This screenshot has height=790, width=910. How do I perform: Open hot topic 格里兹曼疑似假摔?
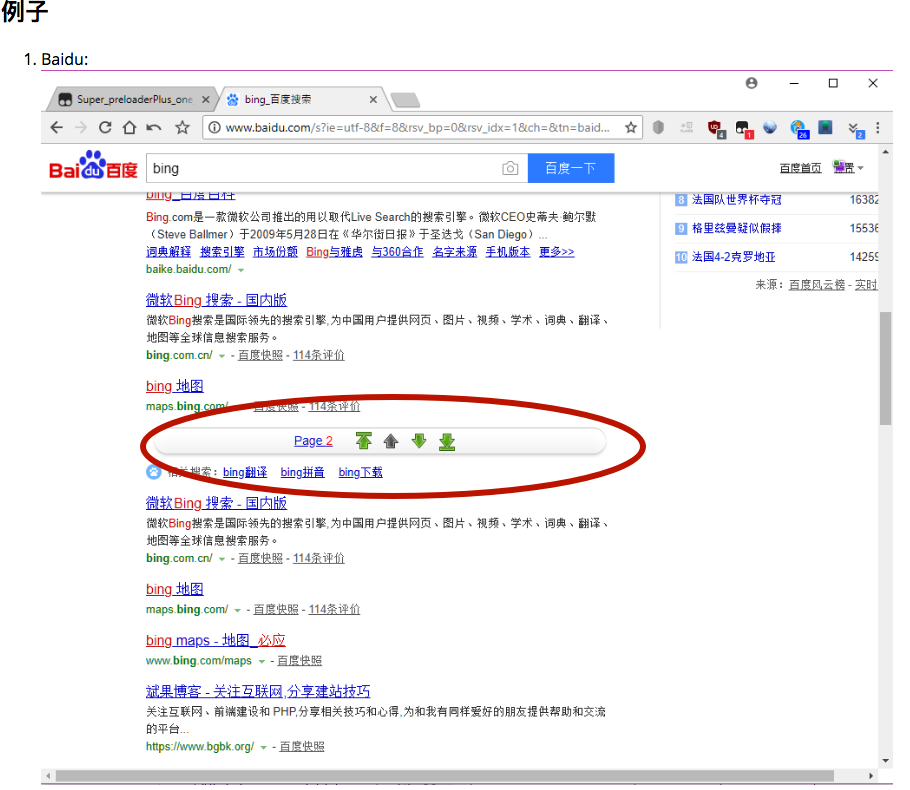point(736,228)
